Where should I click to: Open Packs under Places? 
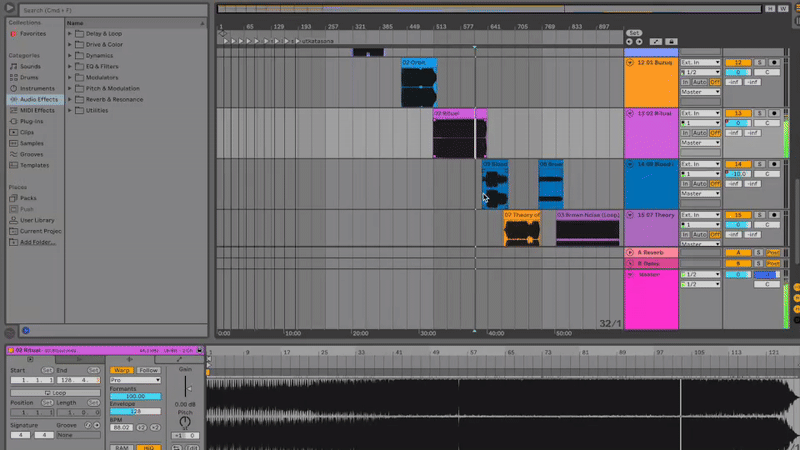pos(28,198)
